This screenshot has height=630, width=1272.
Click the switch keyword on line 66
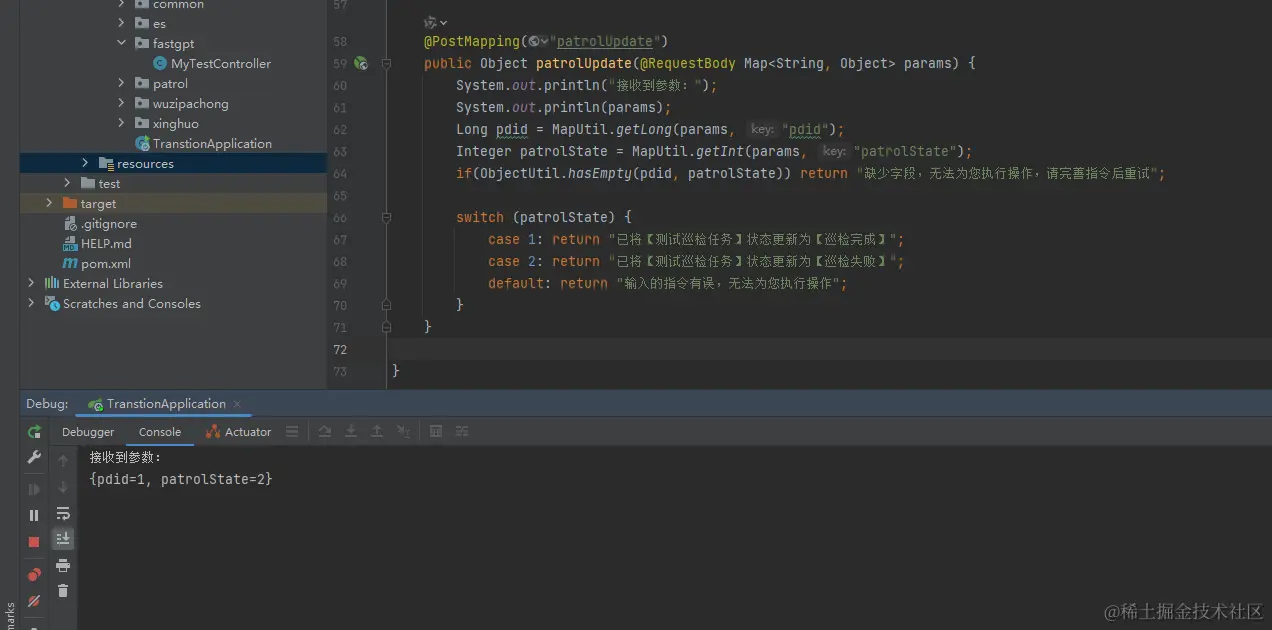click(480, 217)
